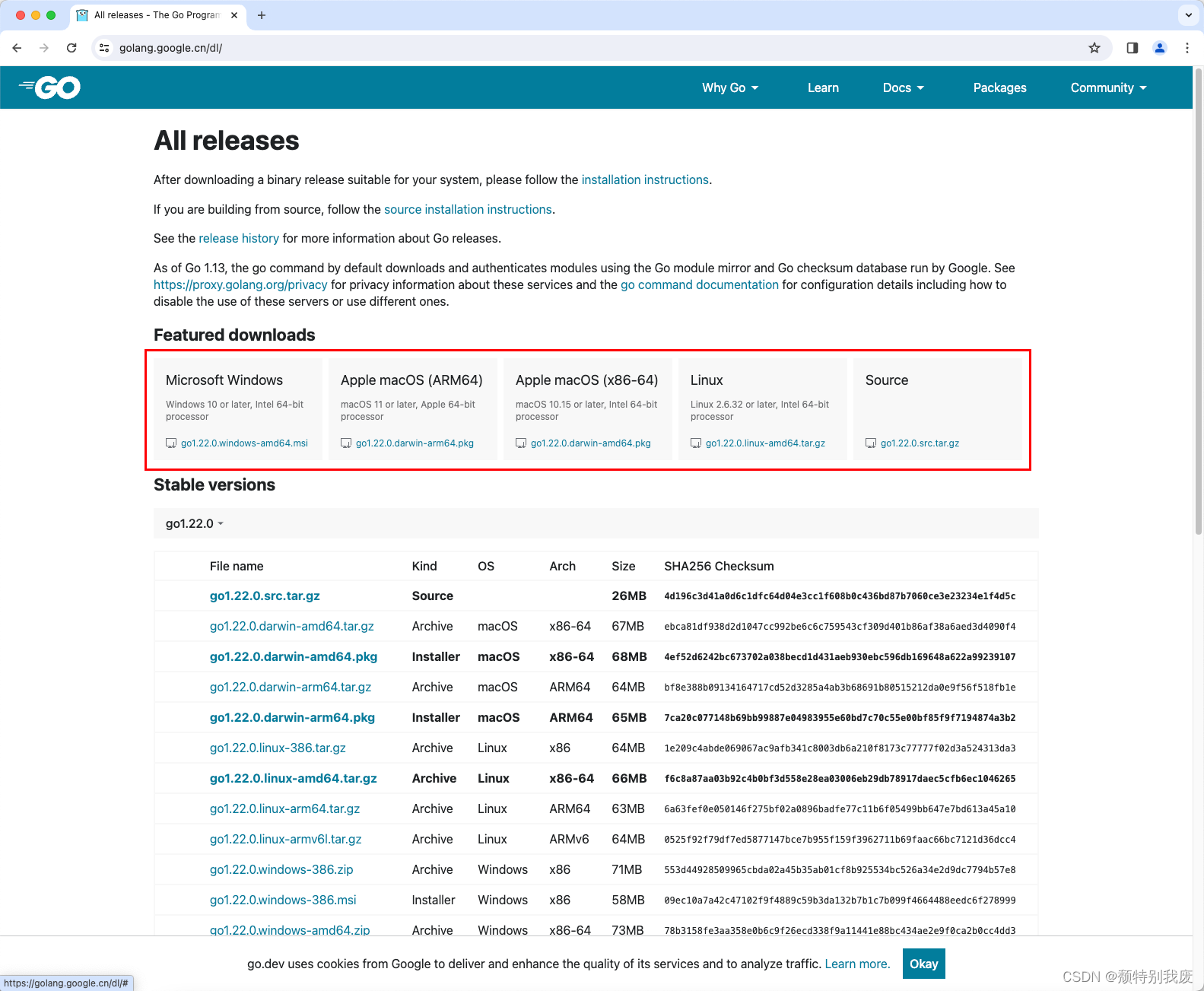Screen dimensions: 1204x991
Task: Expand the Why Go menu
Action: click(x=730, y=87)
